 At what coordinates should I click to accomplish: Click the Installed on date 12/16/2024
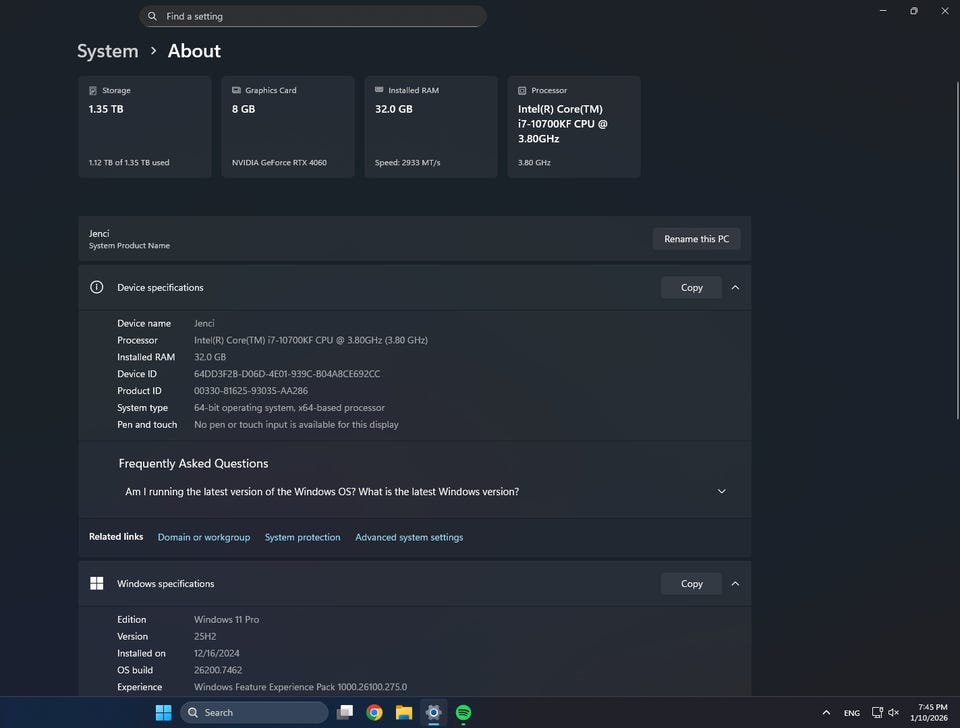point(217,653)
